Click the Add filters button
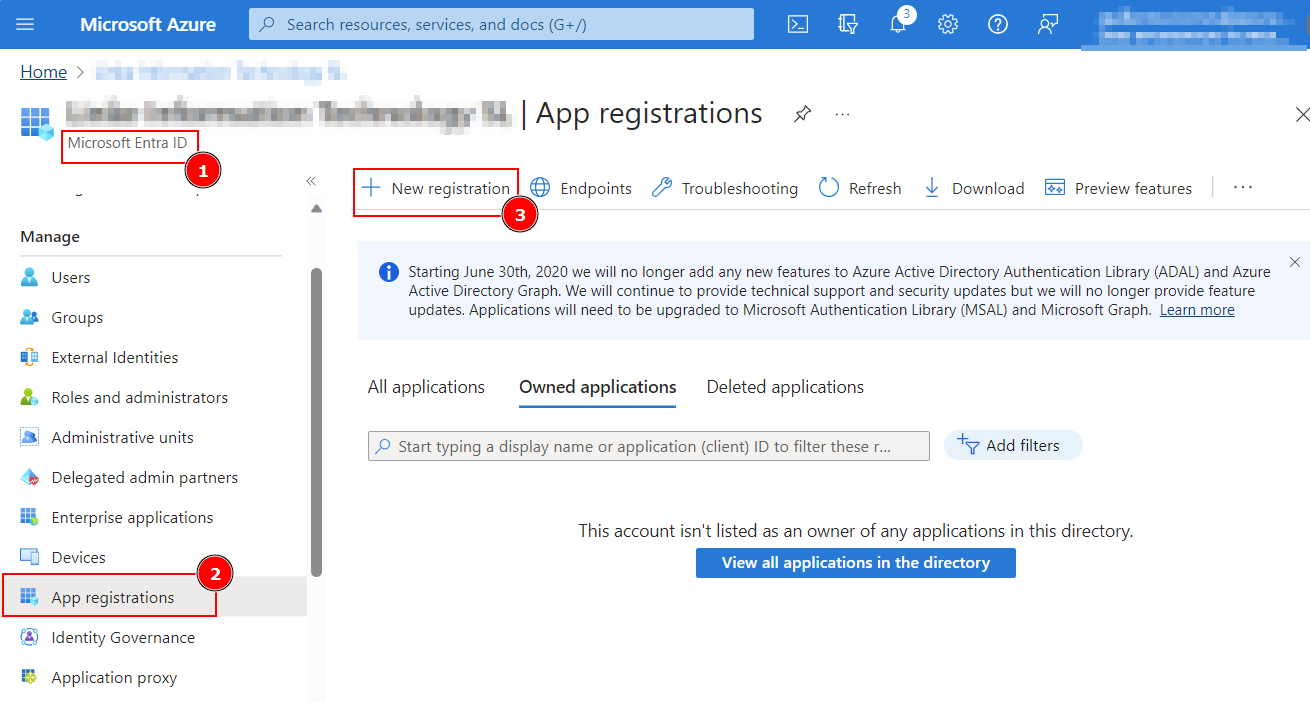Screen dimensions: 1310x702 pos(1013,445)
